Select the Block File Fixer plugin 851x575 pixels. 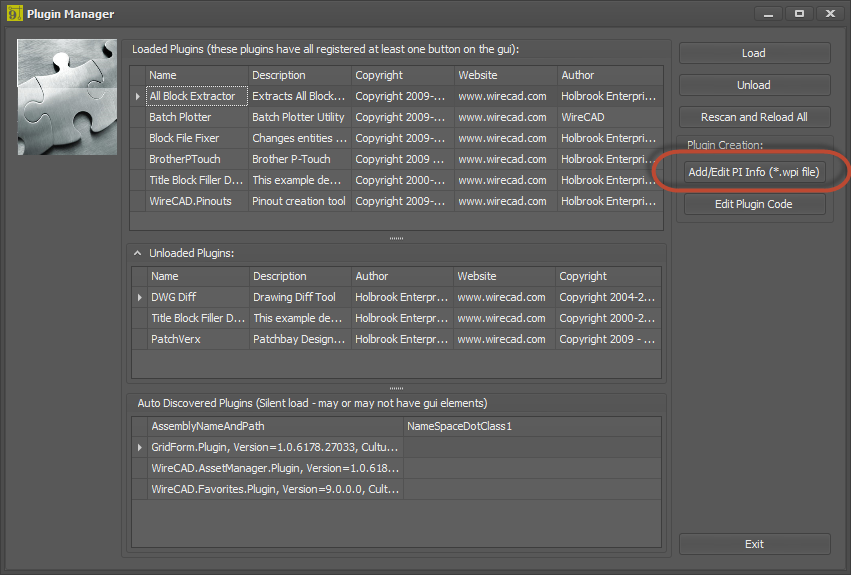197,138
